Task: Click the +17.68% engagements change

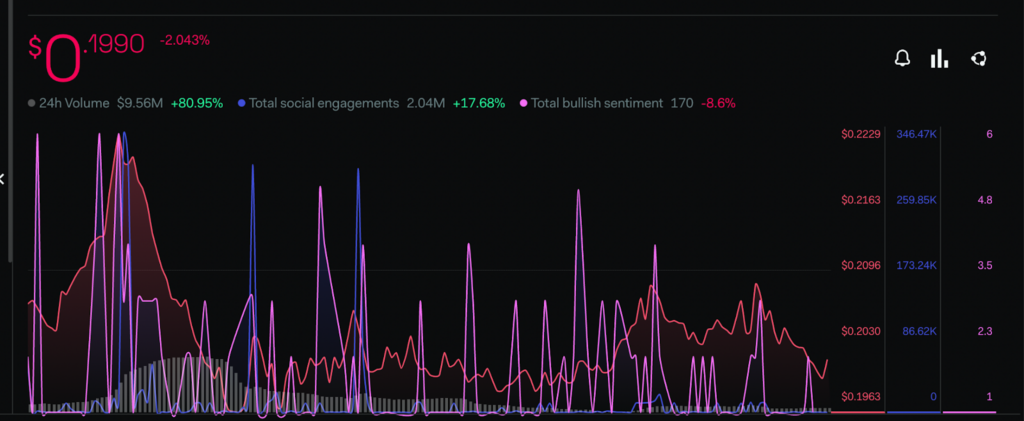Action: pos(479,103)
